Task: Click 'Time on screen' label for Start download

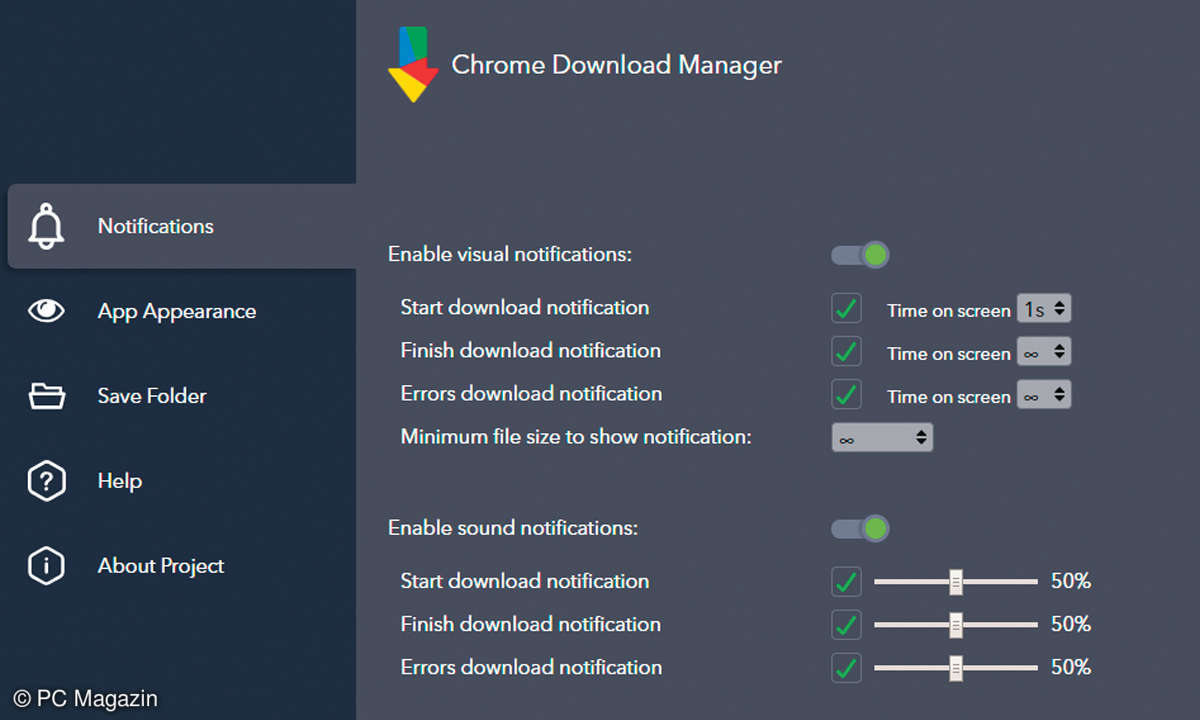Action: tap(949, 311)
